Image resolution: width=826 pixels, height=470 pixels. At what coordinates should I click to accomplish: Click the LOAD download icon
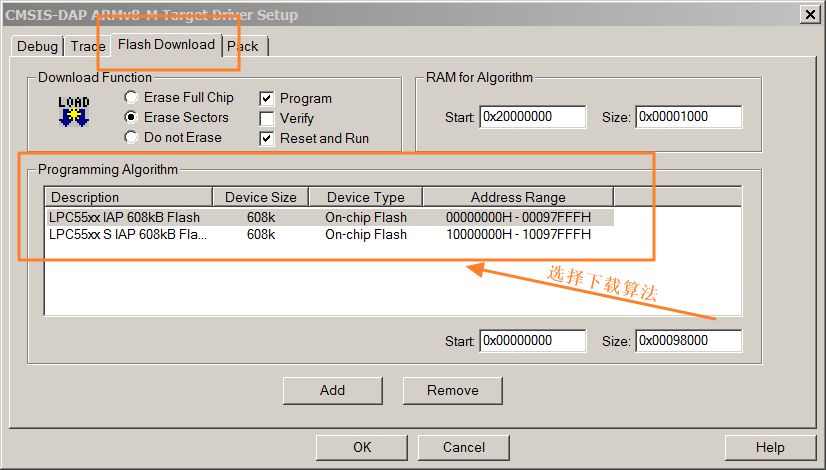coord(74,111)
